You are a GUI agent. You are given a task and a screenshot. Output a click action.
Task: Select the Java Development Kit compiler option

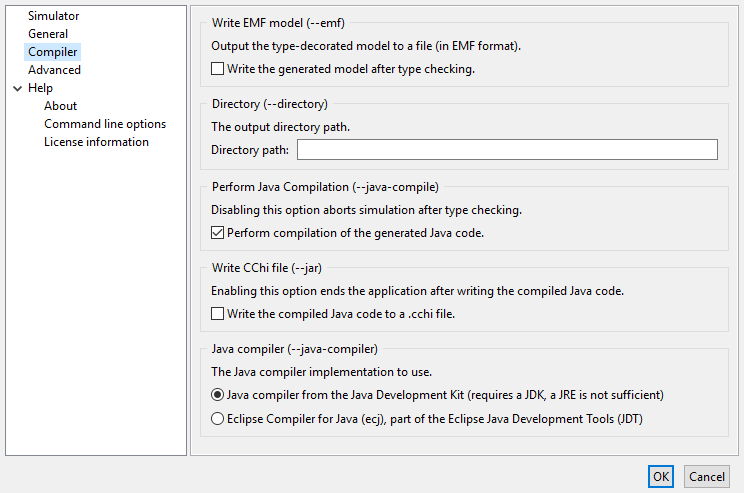(x=218, y=395)
